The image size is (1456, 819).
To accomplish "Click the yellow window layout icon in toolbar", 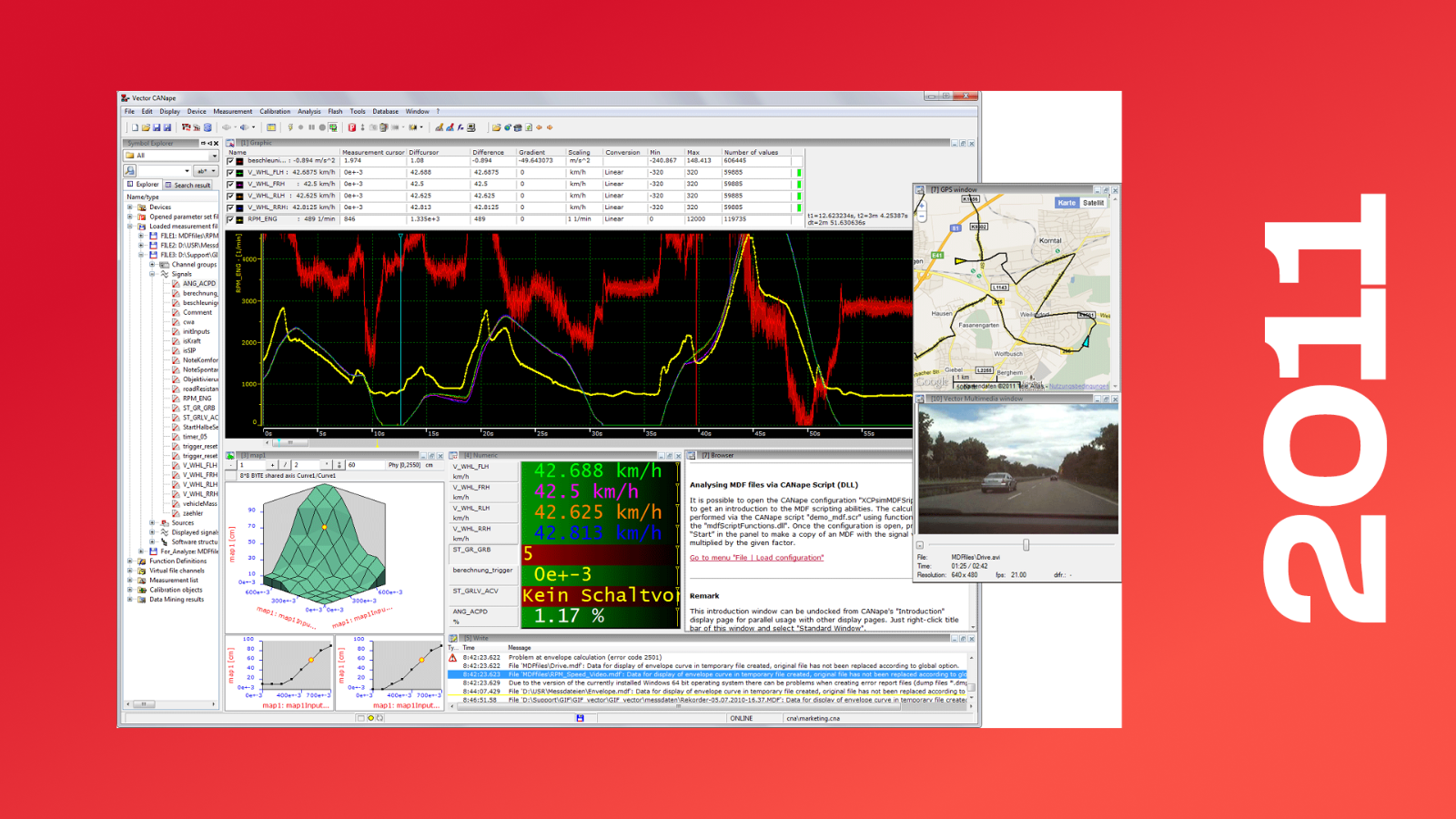I will point(271,127).
